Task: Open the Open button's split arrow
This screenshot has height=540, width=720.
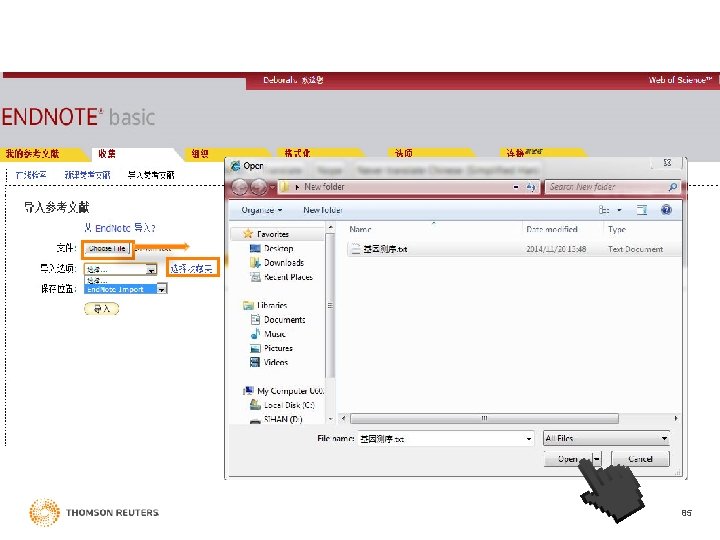Action: pyautogui.click(x=596, y=459)
